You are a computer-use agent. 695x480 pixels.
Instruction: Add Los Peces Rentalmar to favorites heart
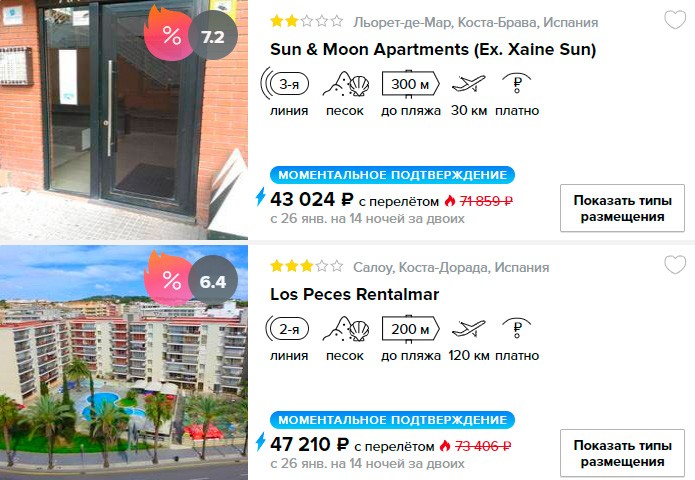point(675,265)
